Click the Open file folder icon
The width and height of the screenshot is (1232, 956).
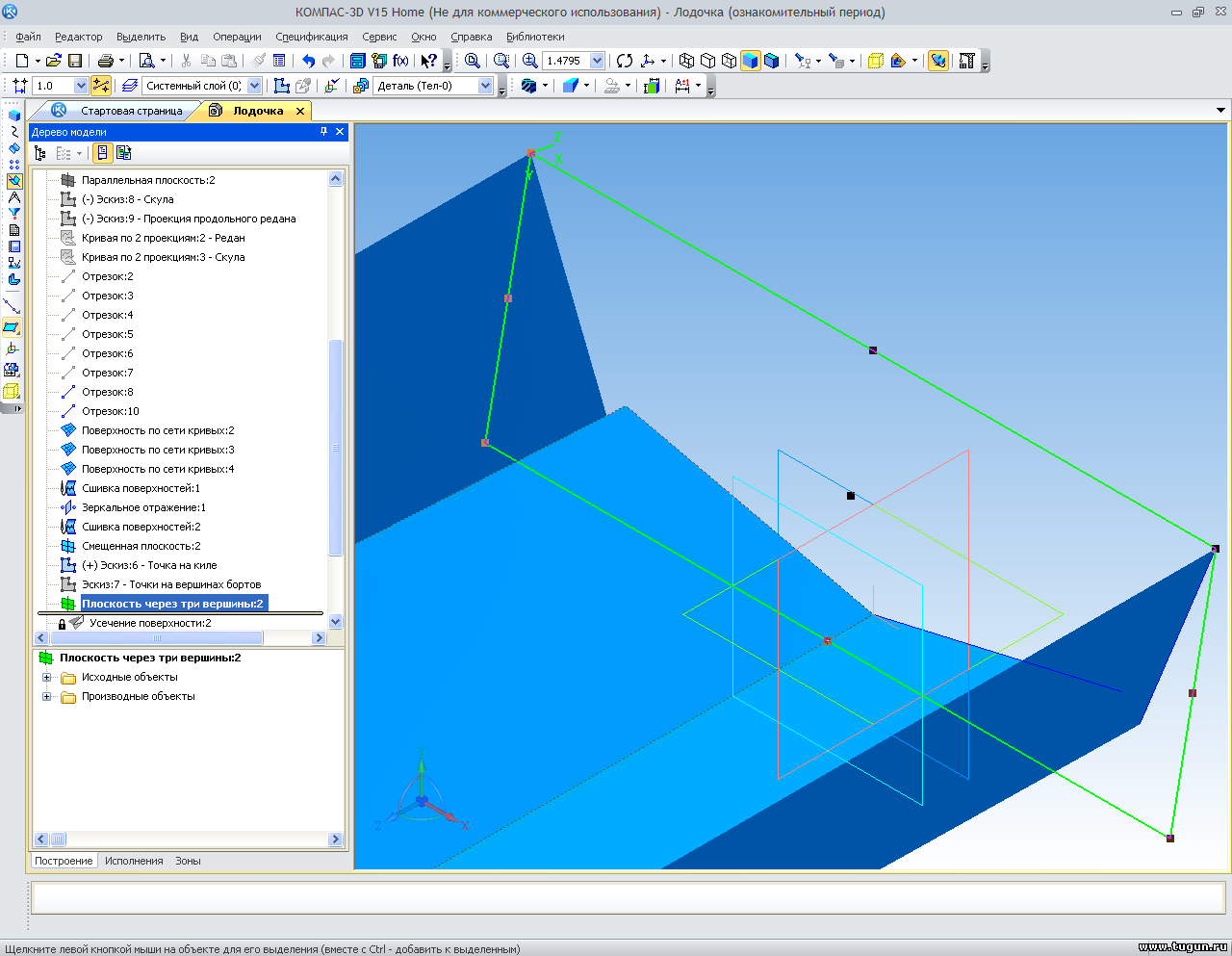click(x=53, y=61)
